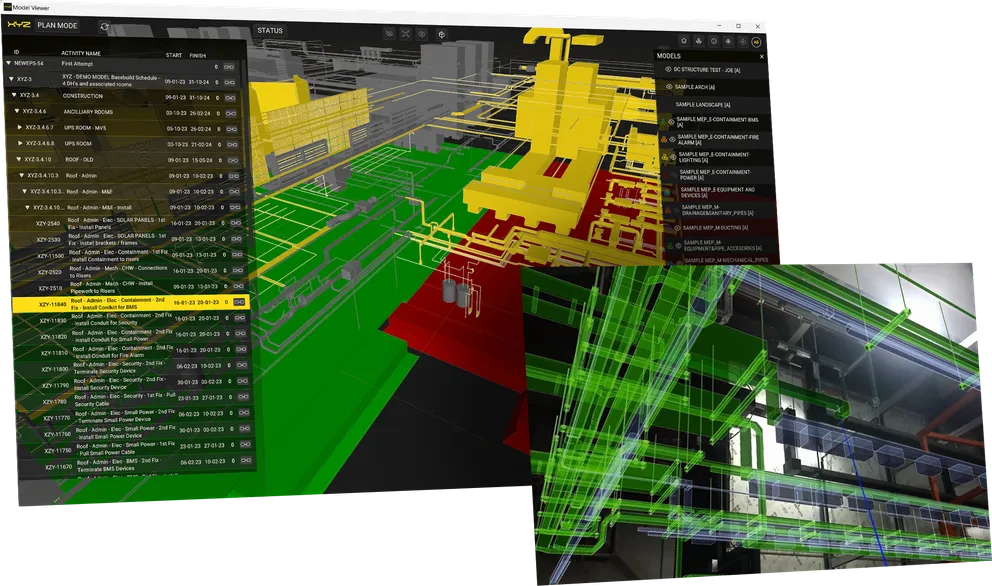Collapse the NEWEPS-54 First Attempt row
Viewport: 992px width, 586px height.
pyautogui.click(x=9, y=63)
